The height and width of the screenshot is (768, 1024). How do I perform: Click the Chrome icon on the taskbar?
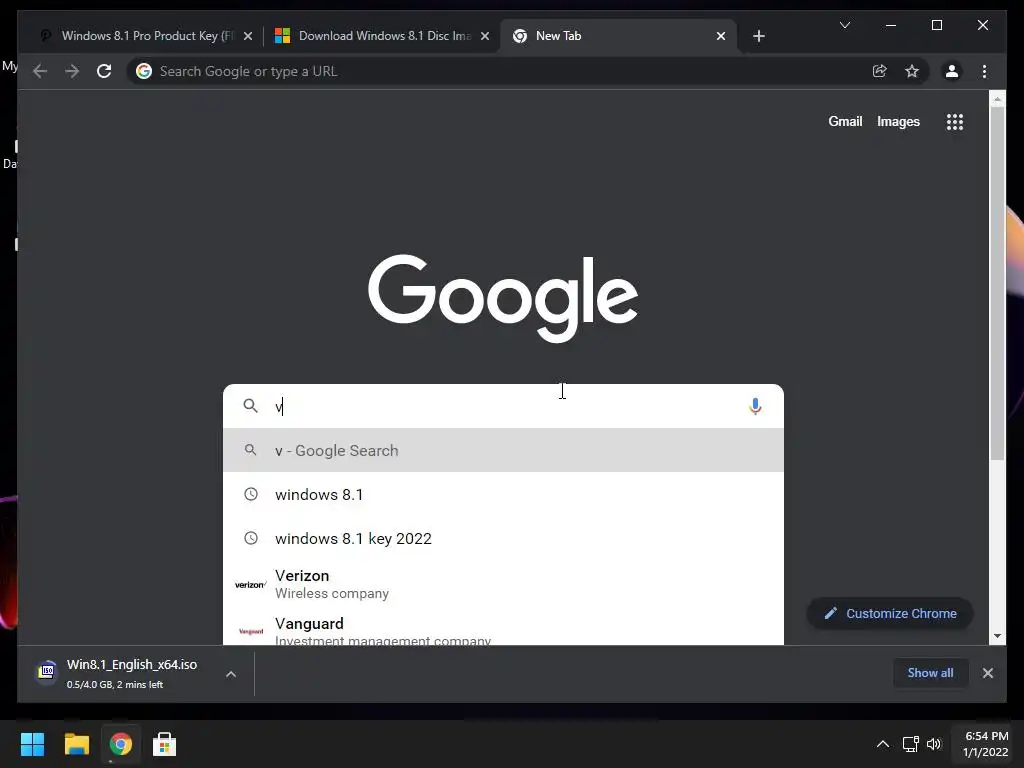point(120,744)
